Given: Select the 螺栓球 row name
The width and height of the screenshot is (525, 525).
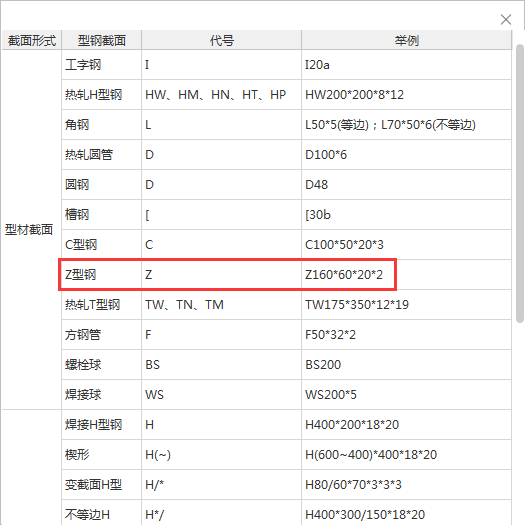Looking at the screenshot, I should pos(83,365).
